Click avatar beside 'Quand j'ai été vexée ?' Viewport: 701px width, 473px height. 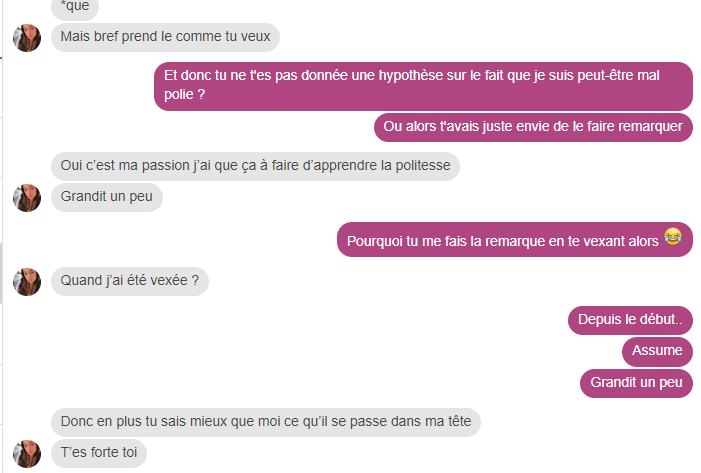click(27, 282)
